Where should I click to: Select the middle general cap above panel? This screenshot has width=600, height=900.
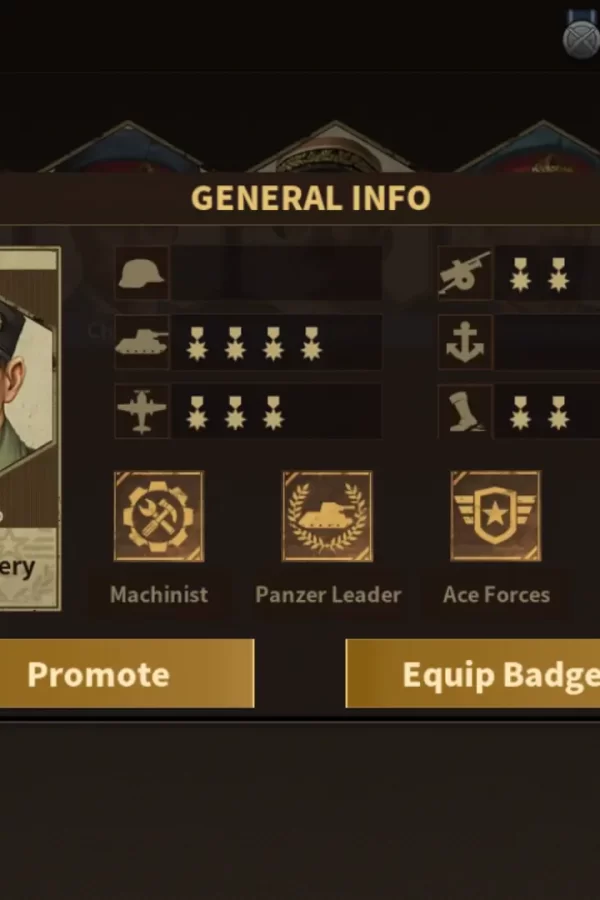(335, 148)
